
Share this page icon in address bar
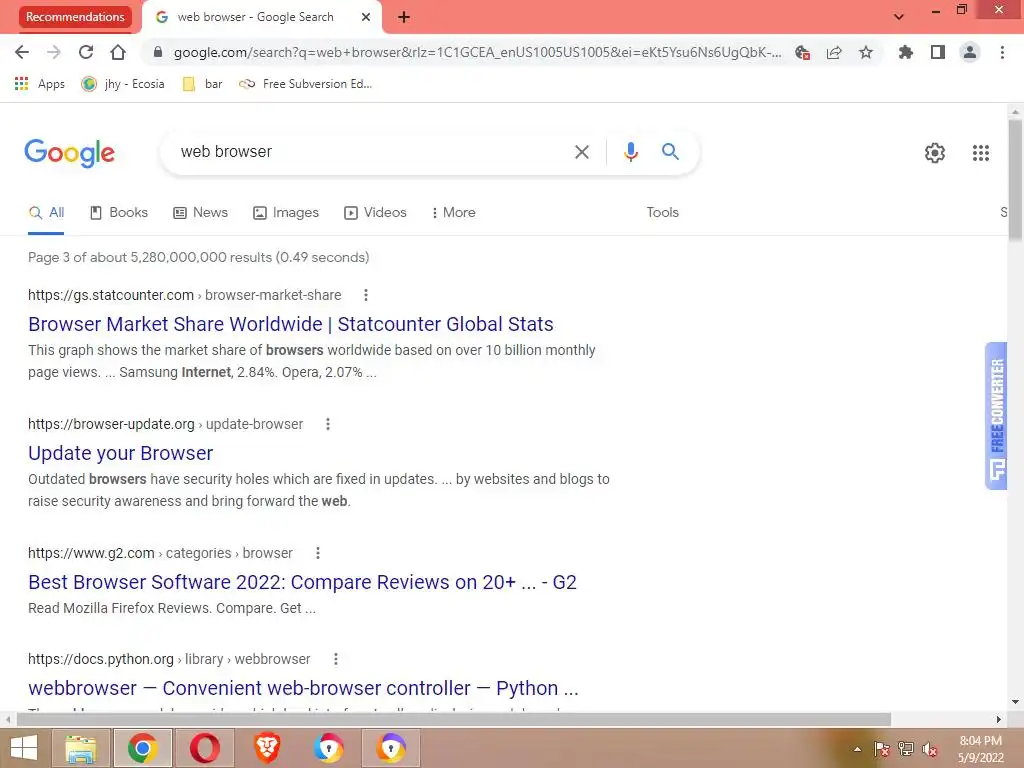834,52
